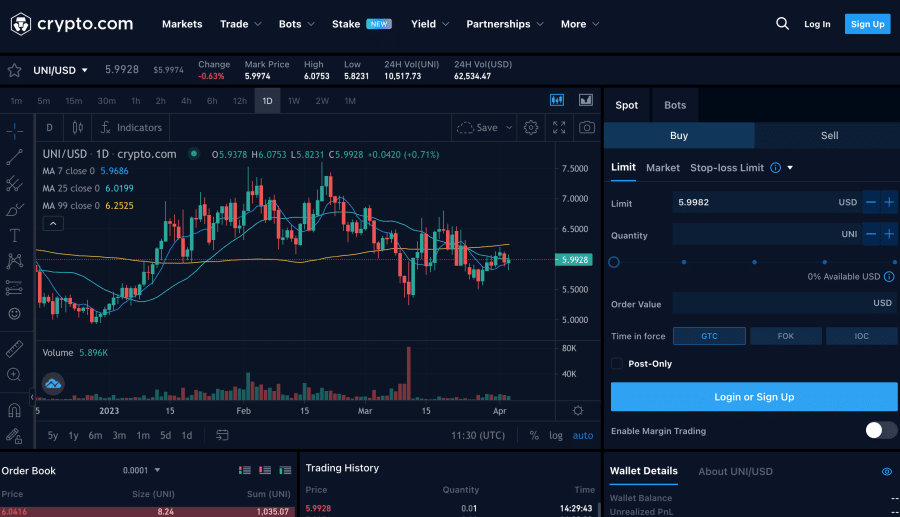Click the quantity percentage slider handle
The image size is (900, 517).
(614, 262)
